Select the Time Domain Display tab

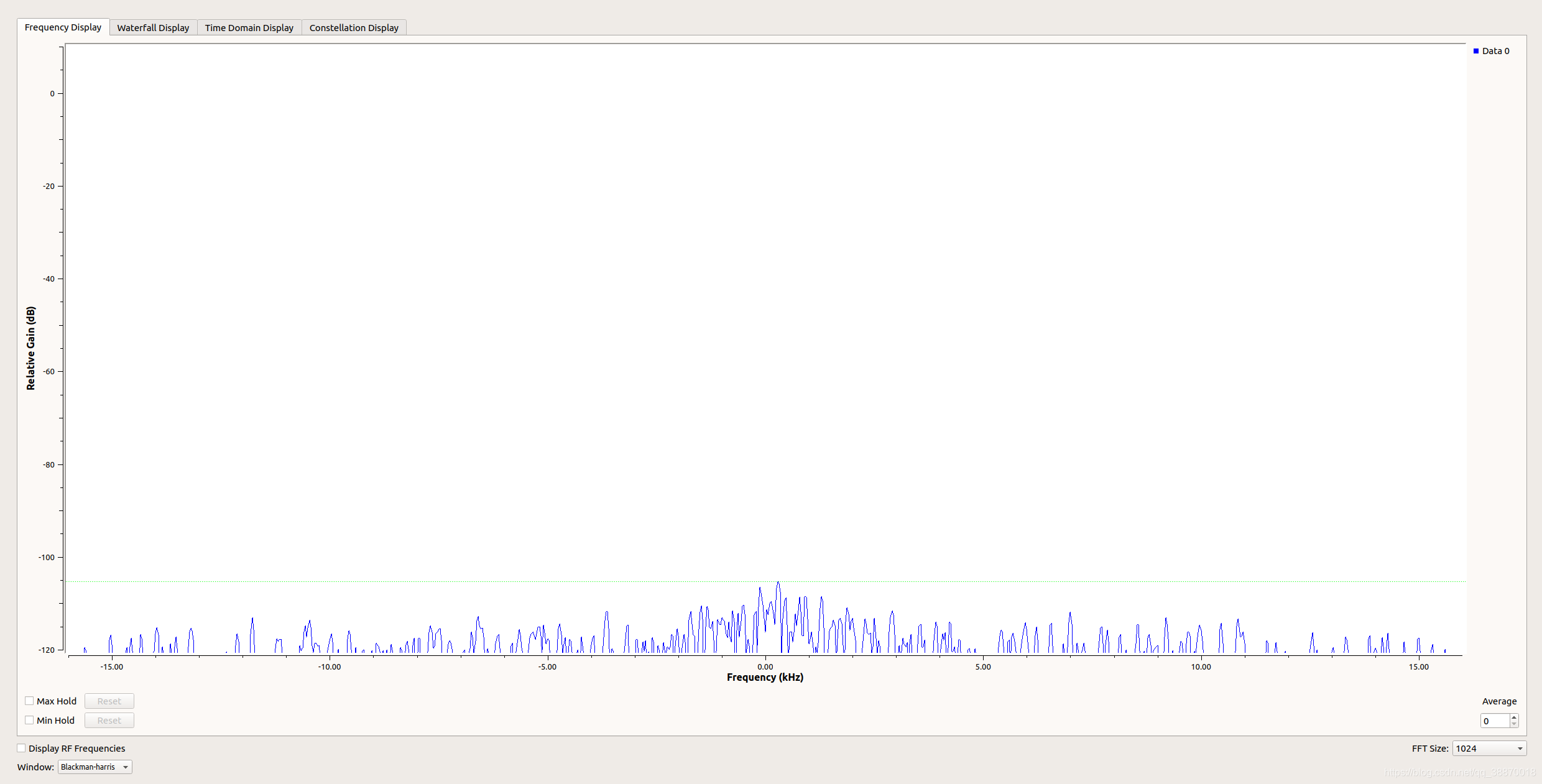click(249, 28)
